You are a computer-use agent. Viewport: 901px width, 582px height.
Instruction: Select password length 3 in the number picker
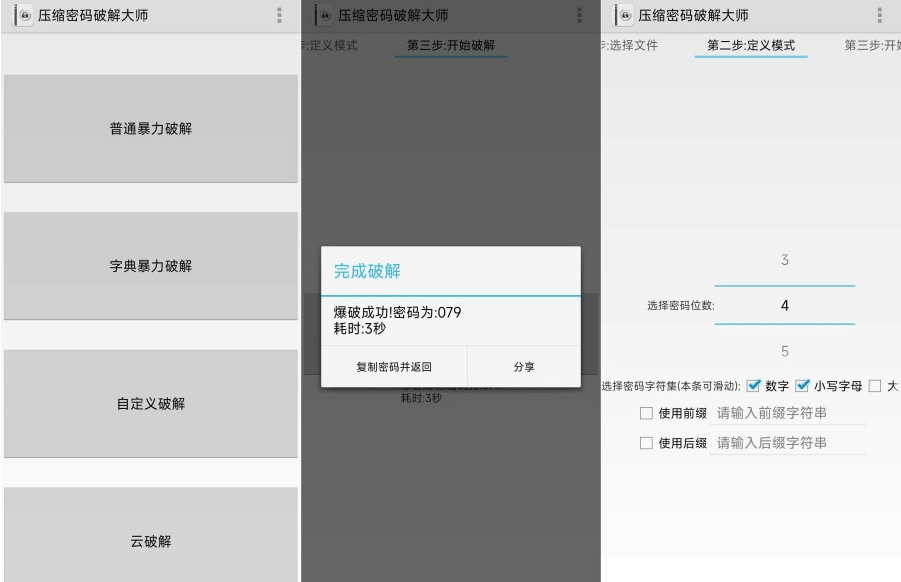point(784,260)
